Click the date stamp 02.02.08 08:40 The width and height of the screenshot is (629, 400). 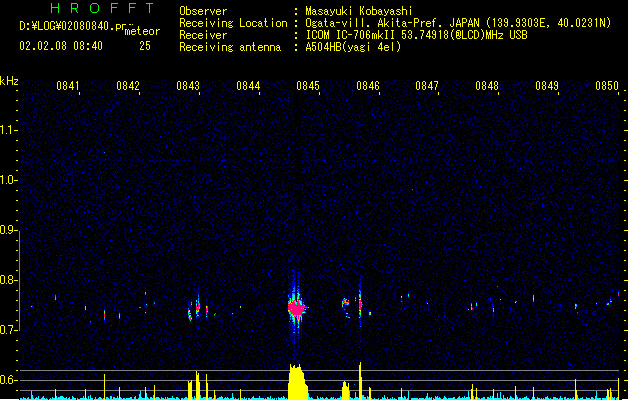point(61,46)
